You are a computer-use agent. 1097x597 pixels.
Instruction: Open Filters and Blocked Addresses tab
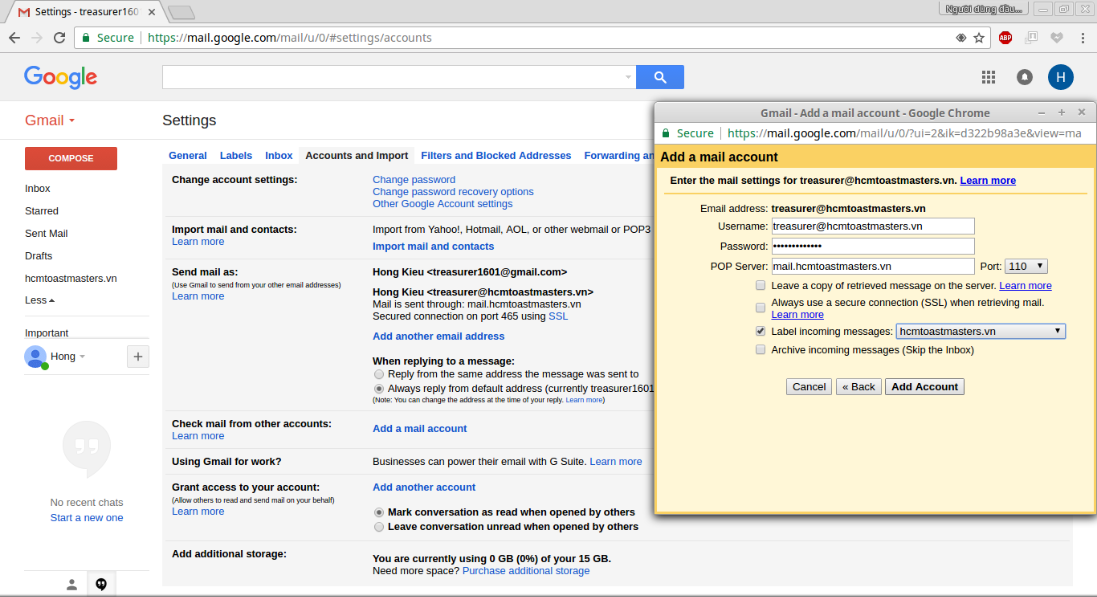(496, 155)
